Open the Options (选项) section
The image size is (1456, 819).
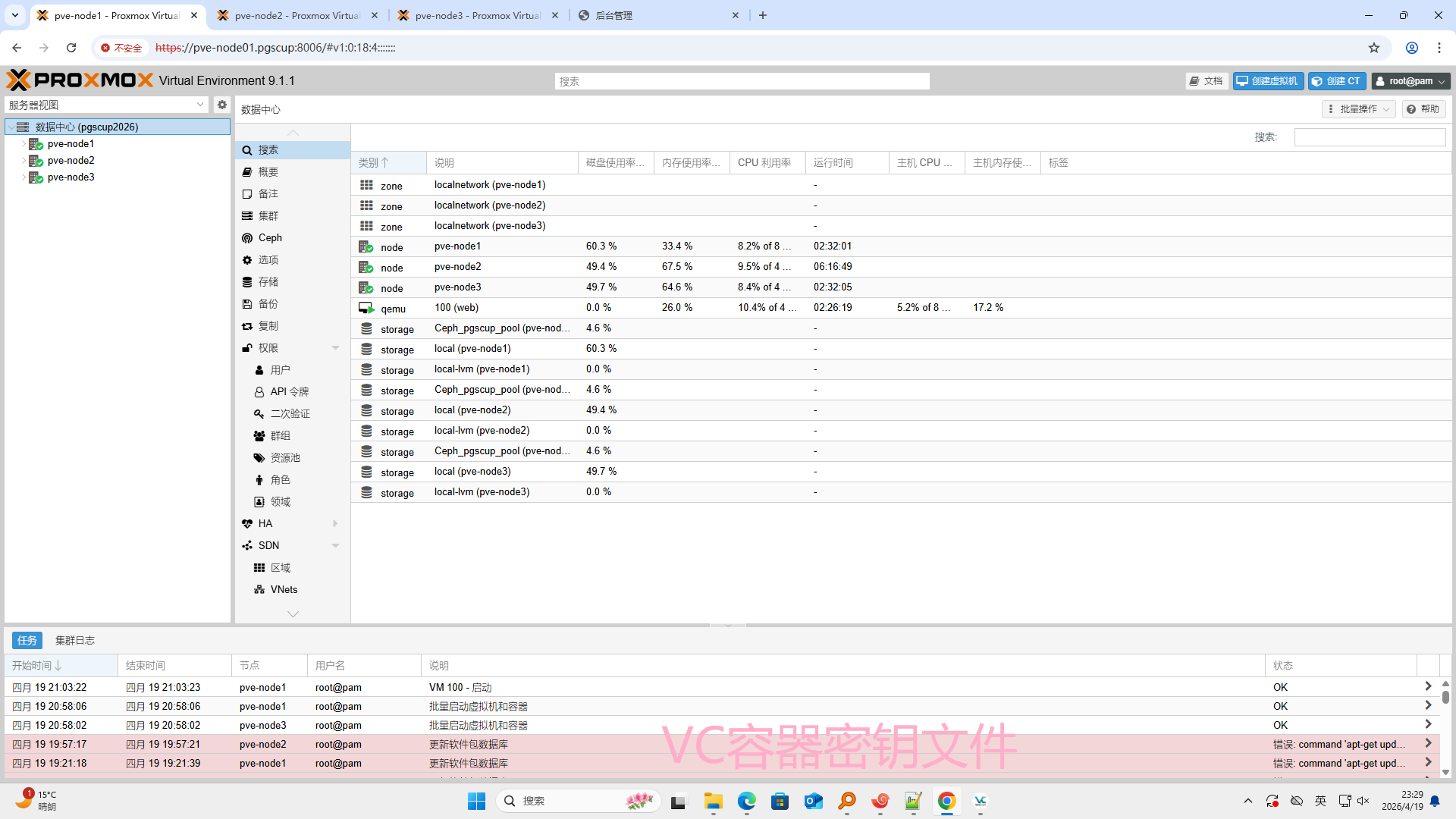click(268, 259)
